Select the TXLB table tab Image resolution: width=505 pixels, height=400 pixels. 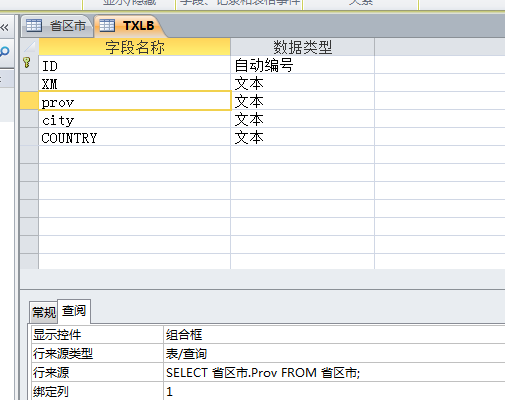[x=129, y=26]
